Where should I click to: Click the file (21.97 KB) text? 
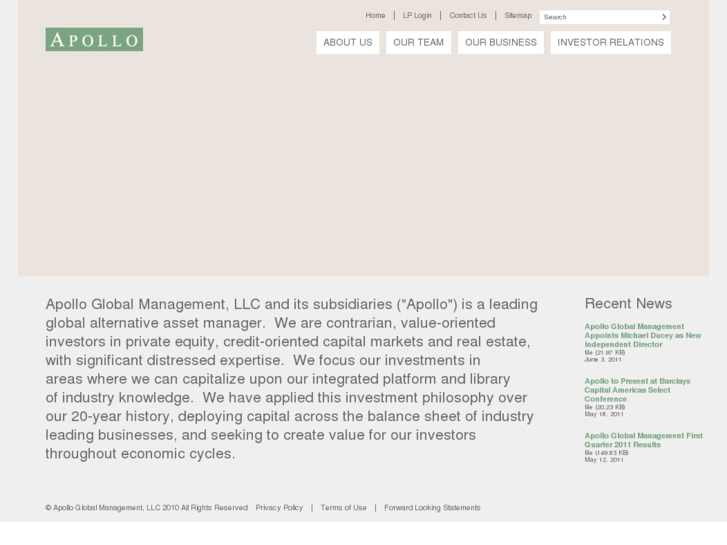tap(605, 353)
